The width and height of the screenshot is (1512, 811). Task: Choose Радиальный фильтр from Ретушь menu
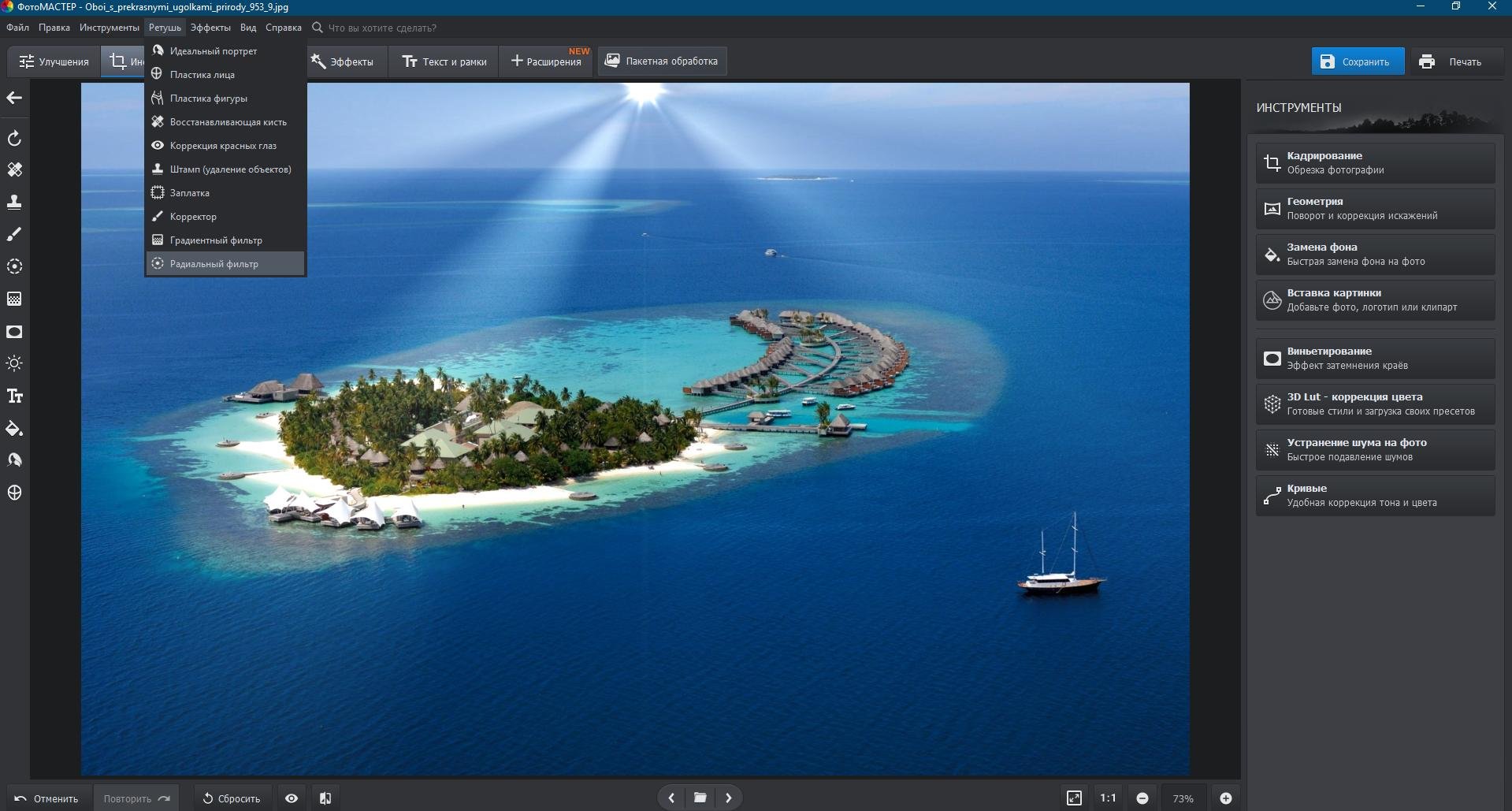[214, 264]
